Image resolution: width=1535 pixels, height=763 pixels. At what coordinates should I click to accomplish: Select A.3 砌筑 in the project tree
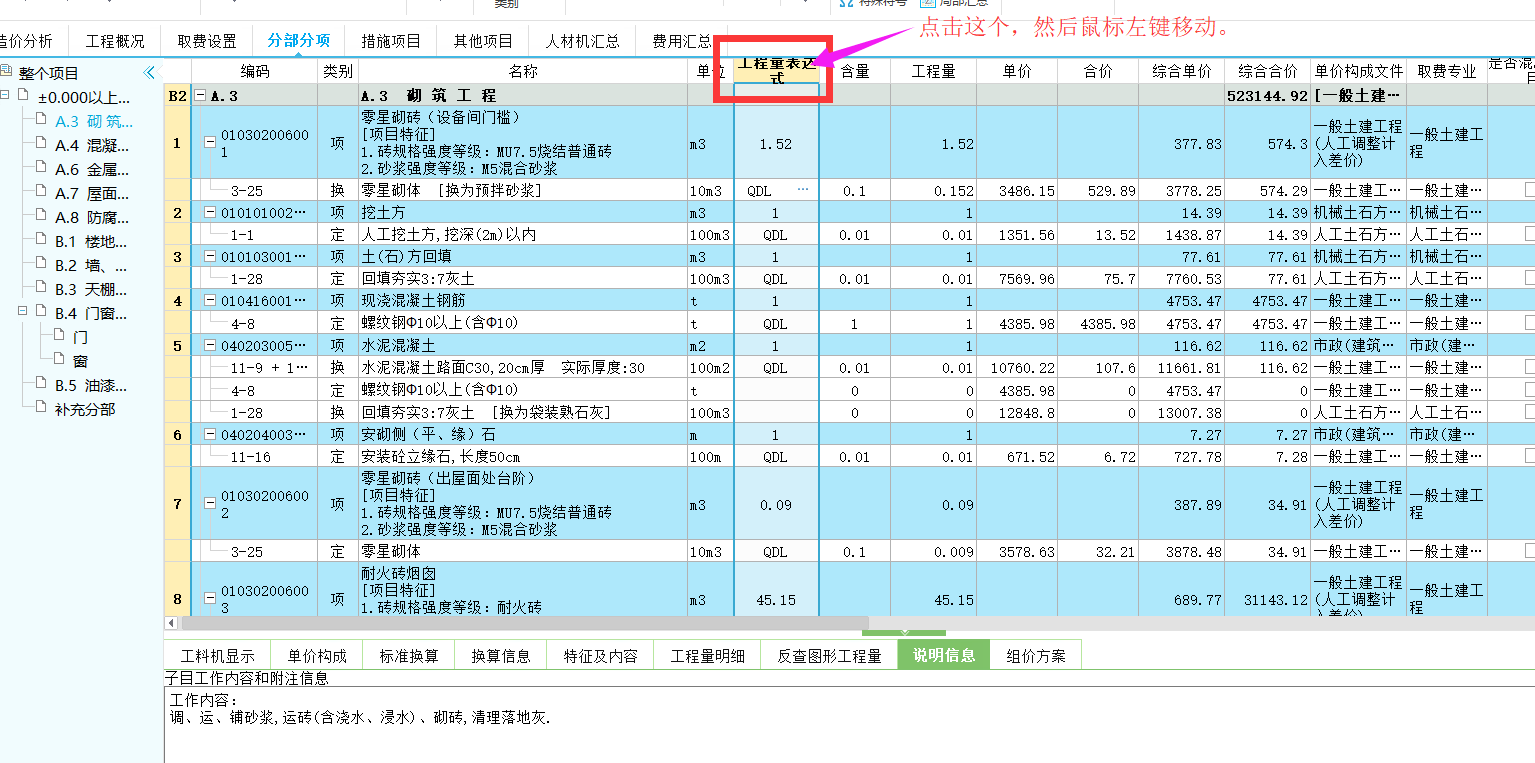point(94,121)
